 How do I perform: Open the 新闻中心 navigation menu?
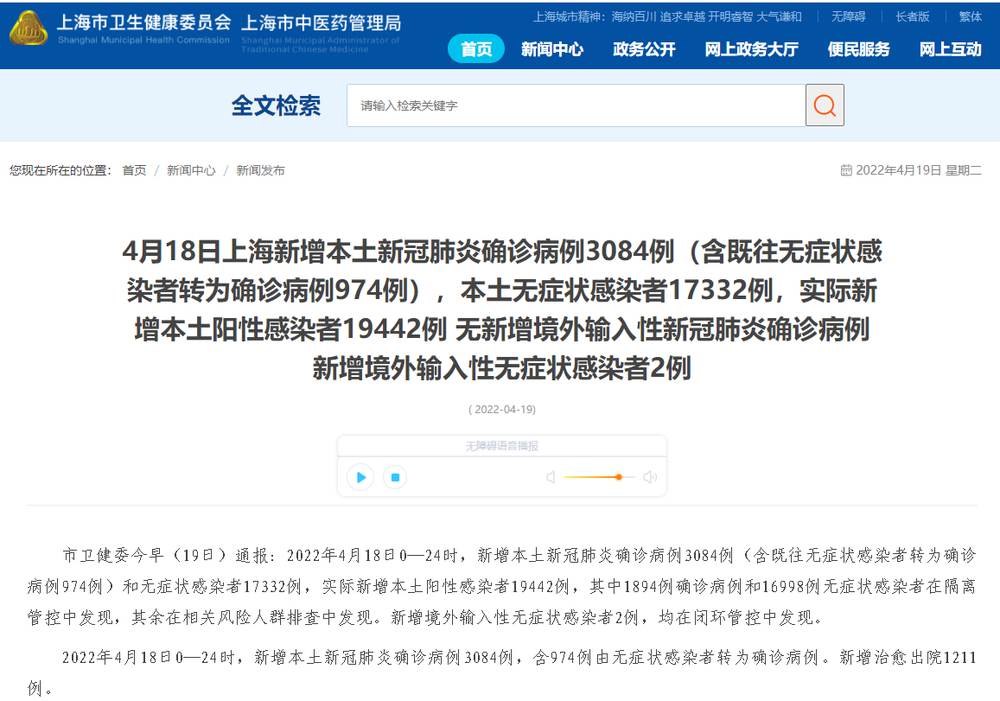(552, 49)
